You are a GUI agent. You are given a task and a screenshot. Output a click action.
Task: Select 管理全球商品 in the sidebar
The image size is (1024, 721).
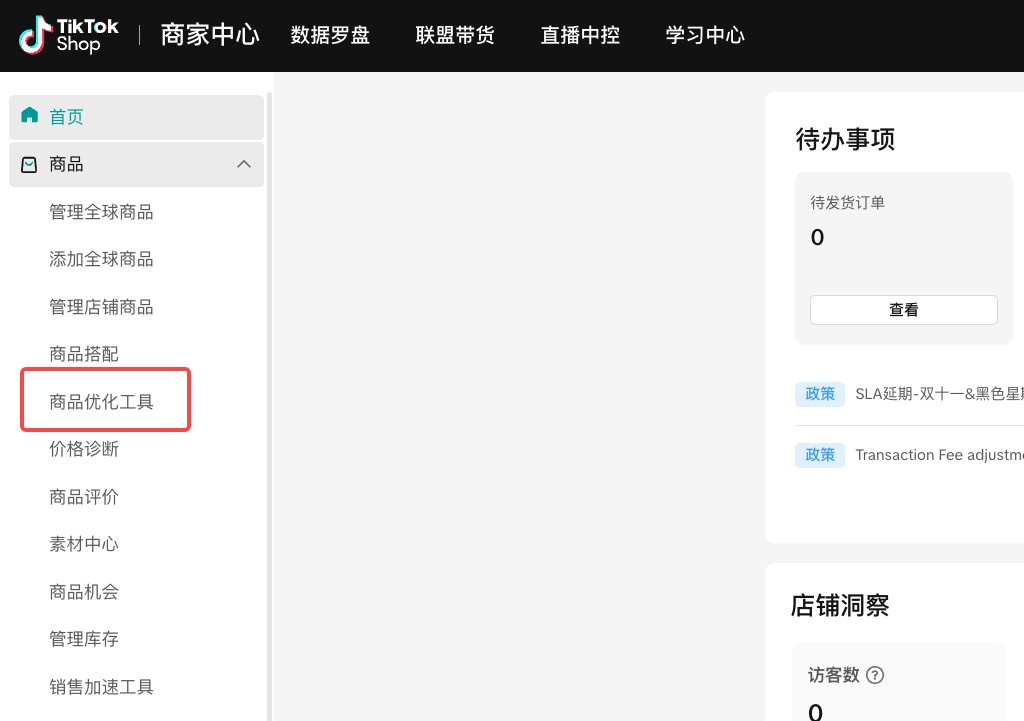tap(101, 212)
